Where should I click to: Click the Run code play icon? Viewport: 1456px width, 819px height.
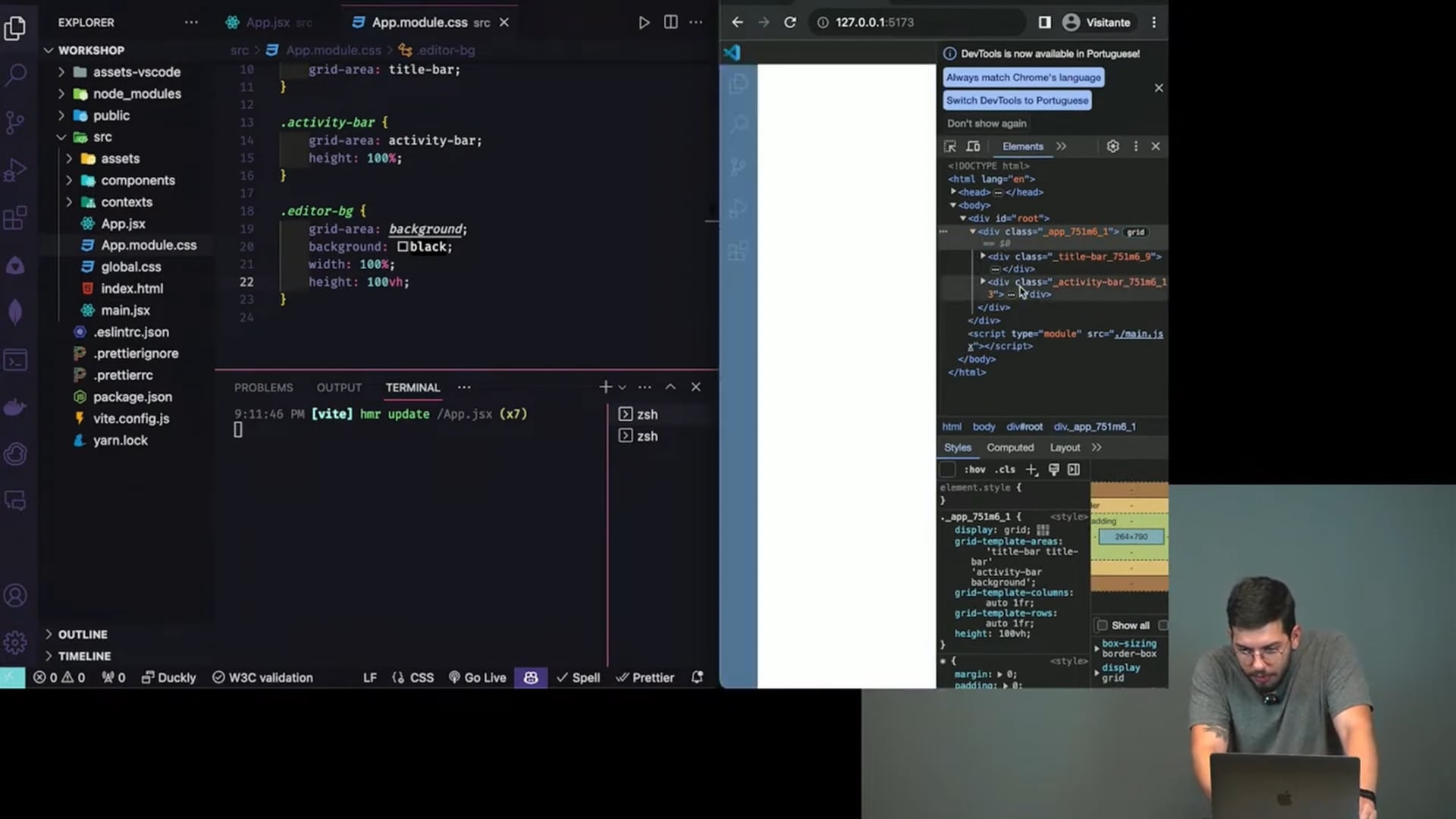(644, 23)
